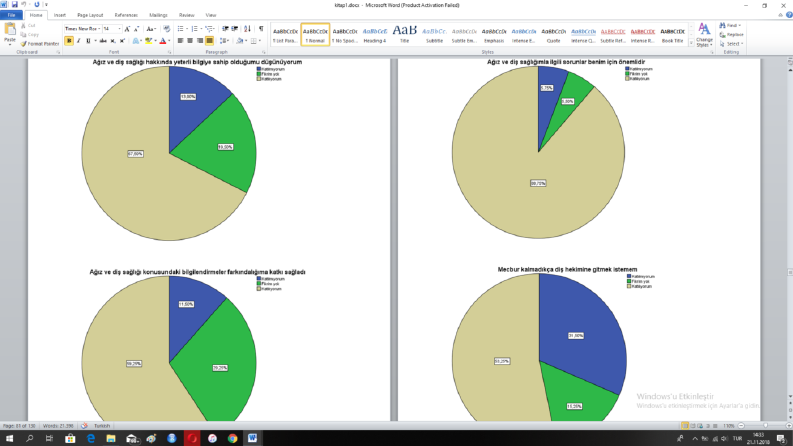Click the Words count in status bar

tap(58, 426)
